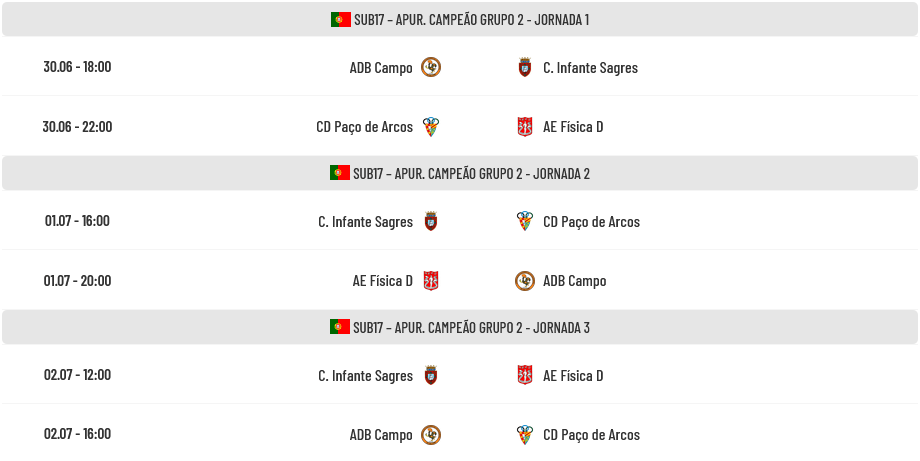Click ADB Campo crest in 01.07 20:00 match
Screen dimensions: 920x461
525,281
